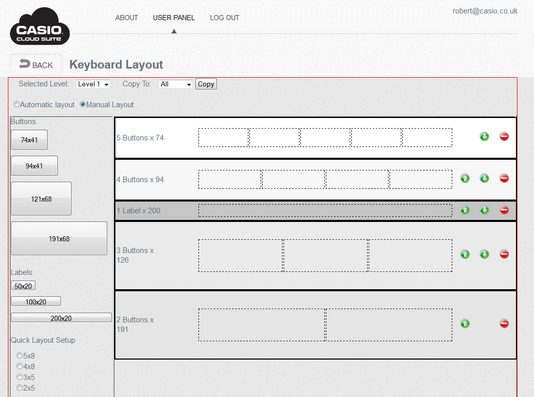
Task: Select middle slot in 3 Buttons x 126 row
Action: click(x=325, y=255)
